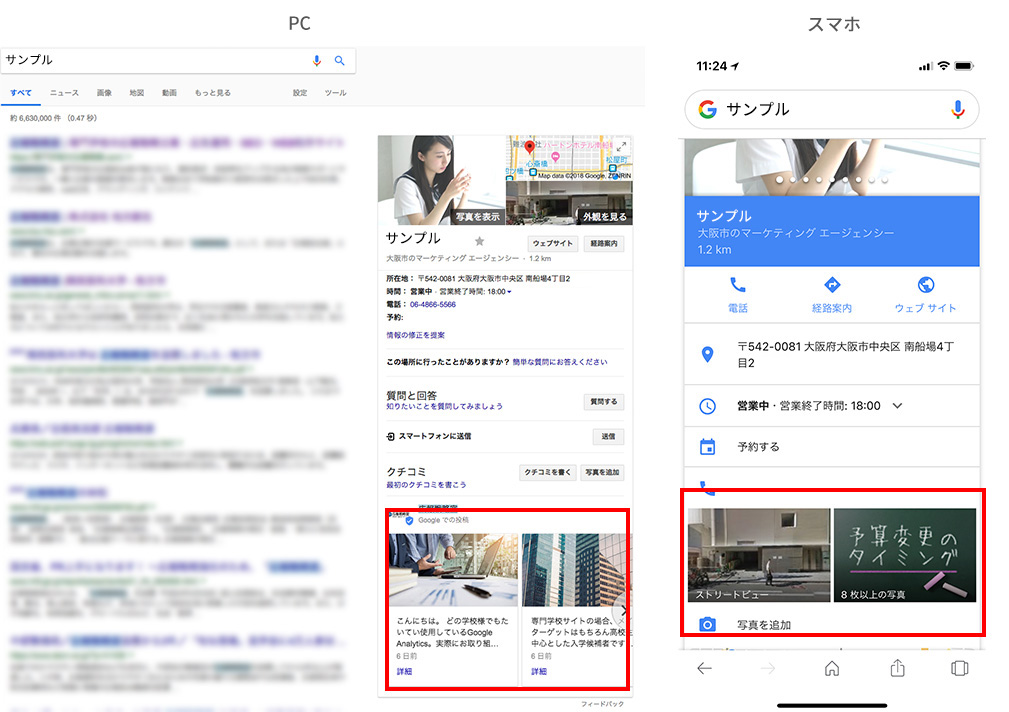Click the 質問する button
This screenshot has height=712, width=1009.
pos(604,402)
